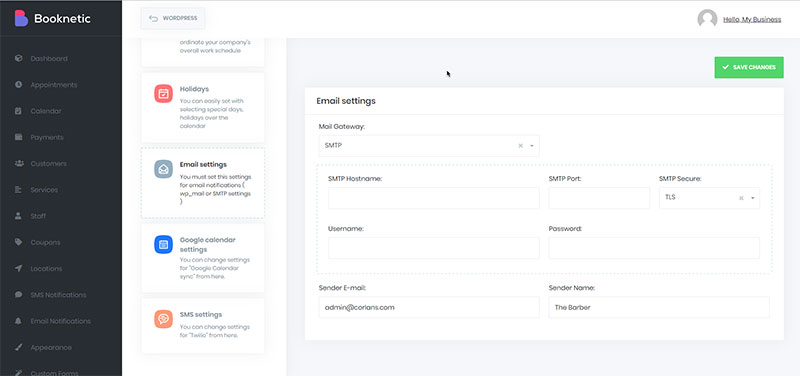
Task: Open Email Notifications menu item
Action: (61, 321)
